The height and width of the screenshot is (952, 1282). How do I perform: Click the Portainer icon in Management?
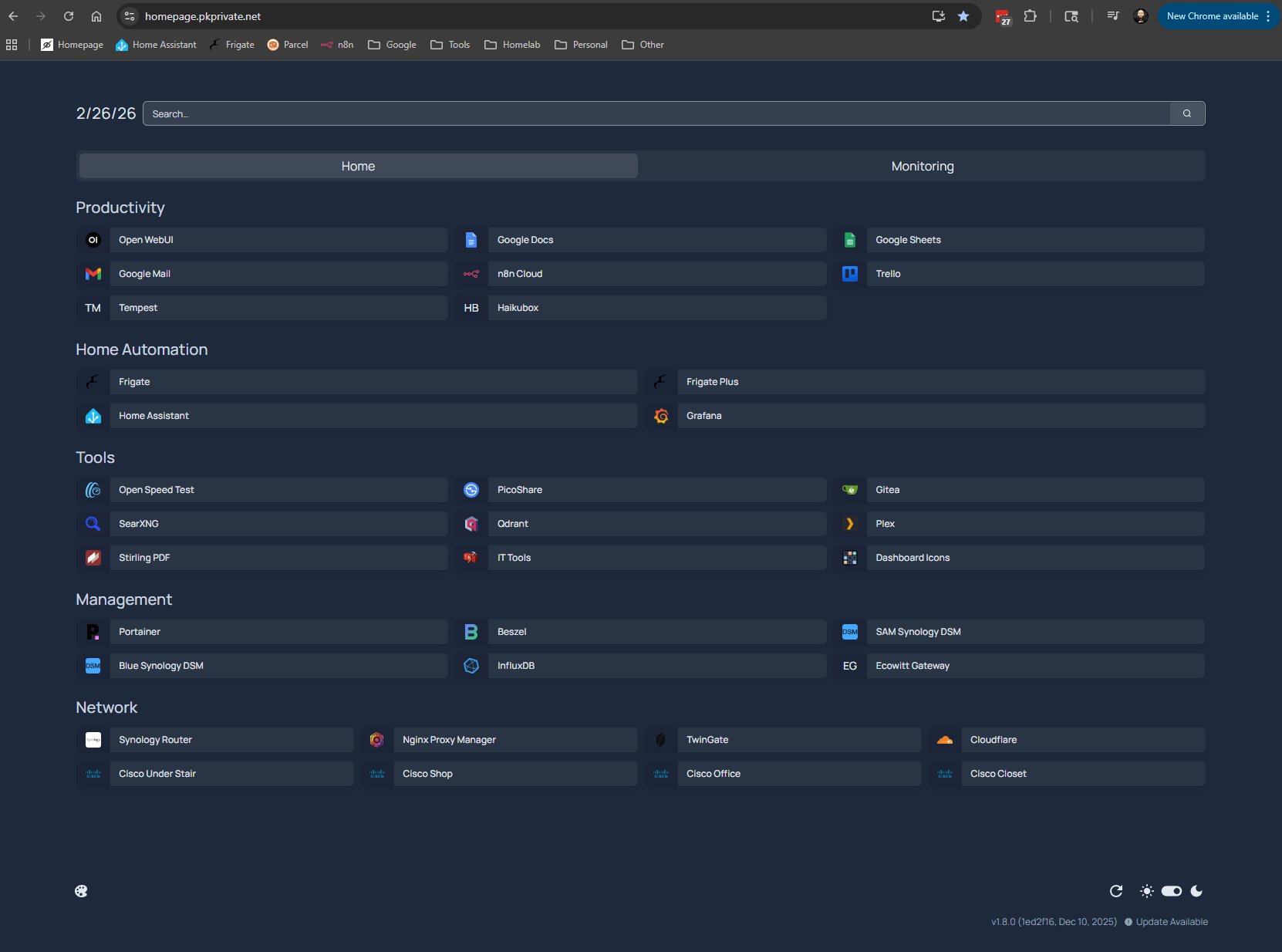tap(93, 631)
